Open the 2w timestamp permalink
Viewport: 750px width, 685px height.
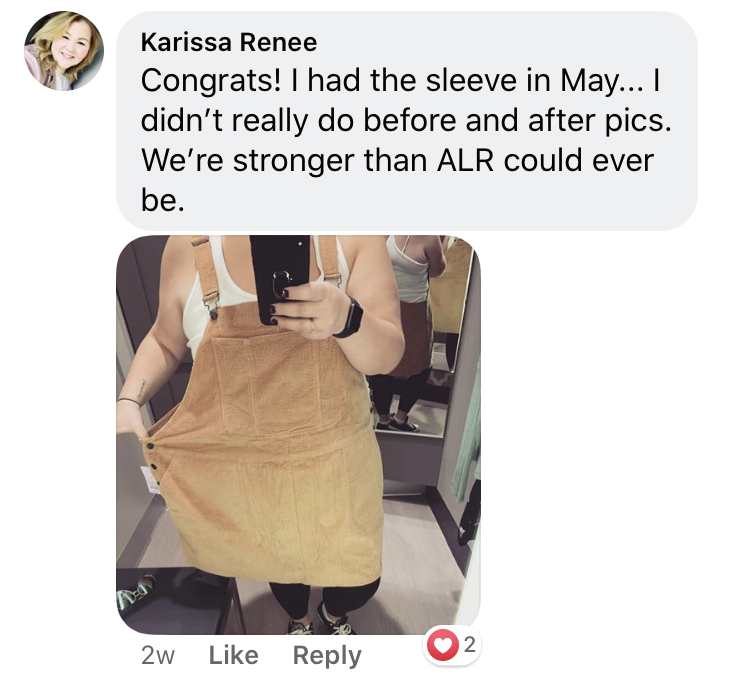pos(158,656)
